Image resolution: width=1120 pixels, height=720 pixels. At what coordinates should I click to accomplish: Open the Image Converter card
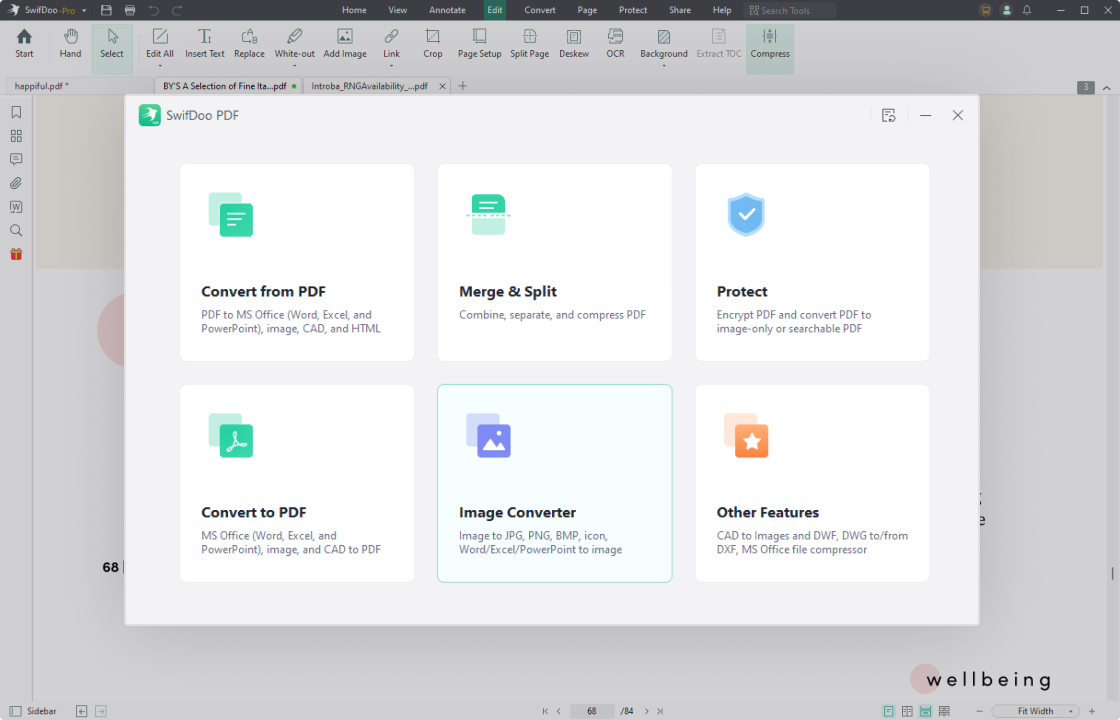pos(554,484)
